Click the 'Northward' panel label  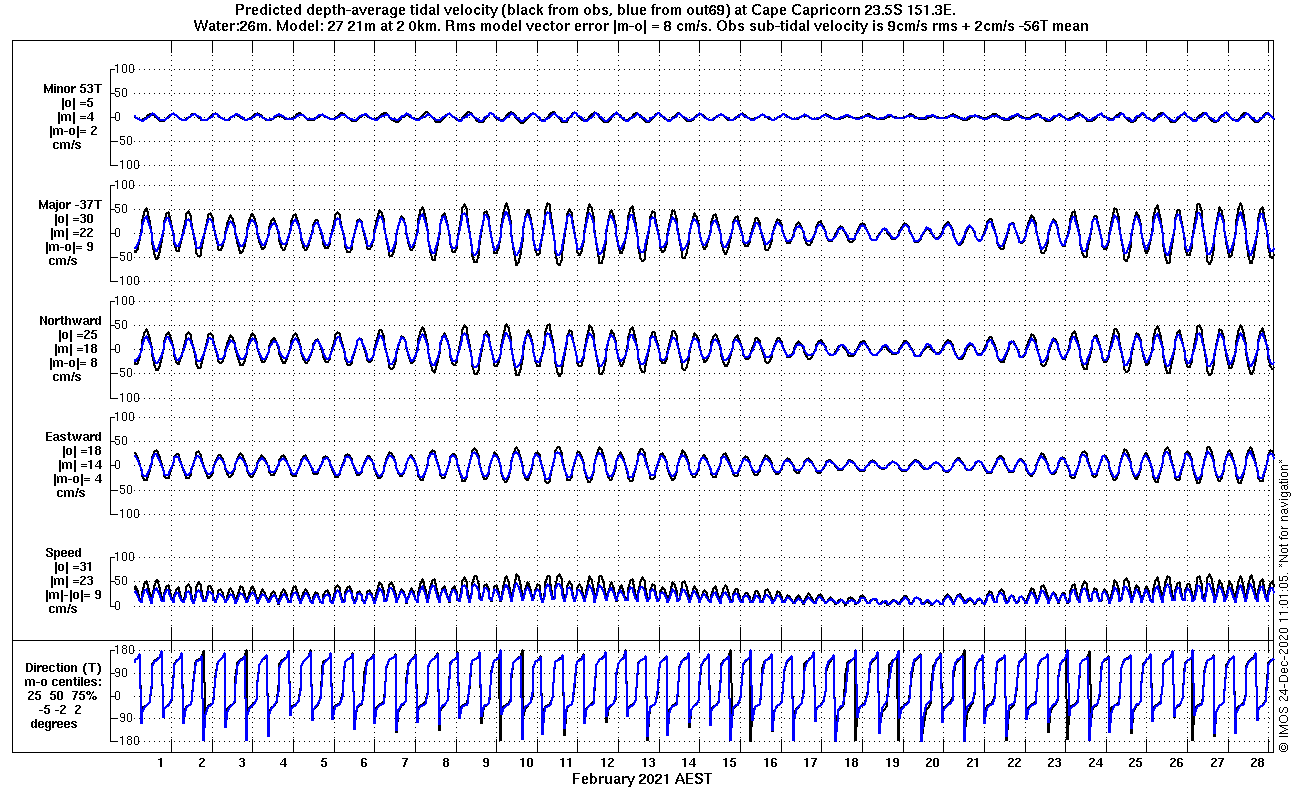pyautogui.click(x=70, y=321)
